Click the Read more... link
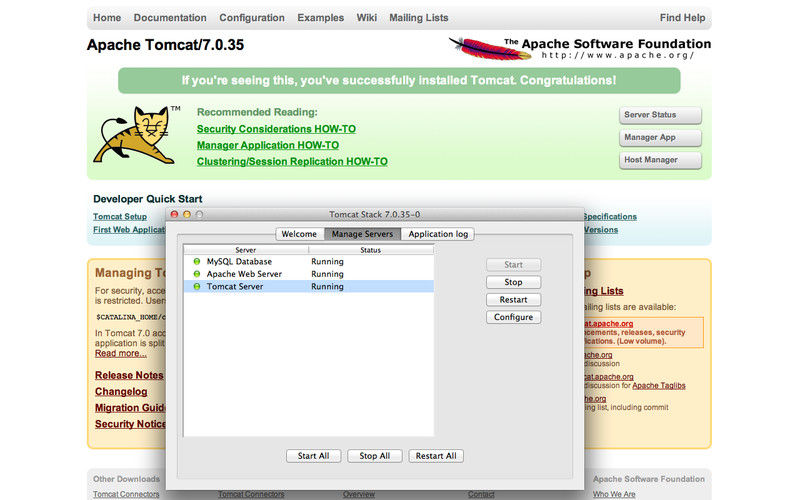The height and width of the screenshot is (500, 800). [x=120, y=353]
